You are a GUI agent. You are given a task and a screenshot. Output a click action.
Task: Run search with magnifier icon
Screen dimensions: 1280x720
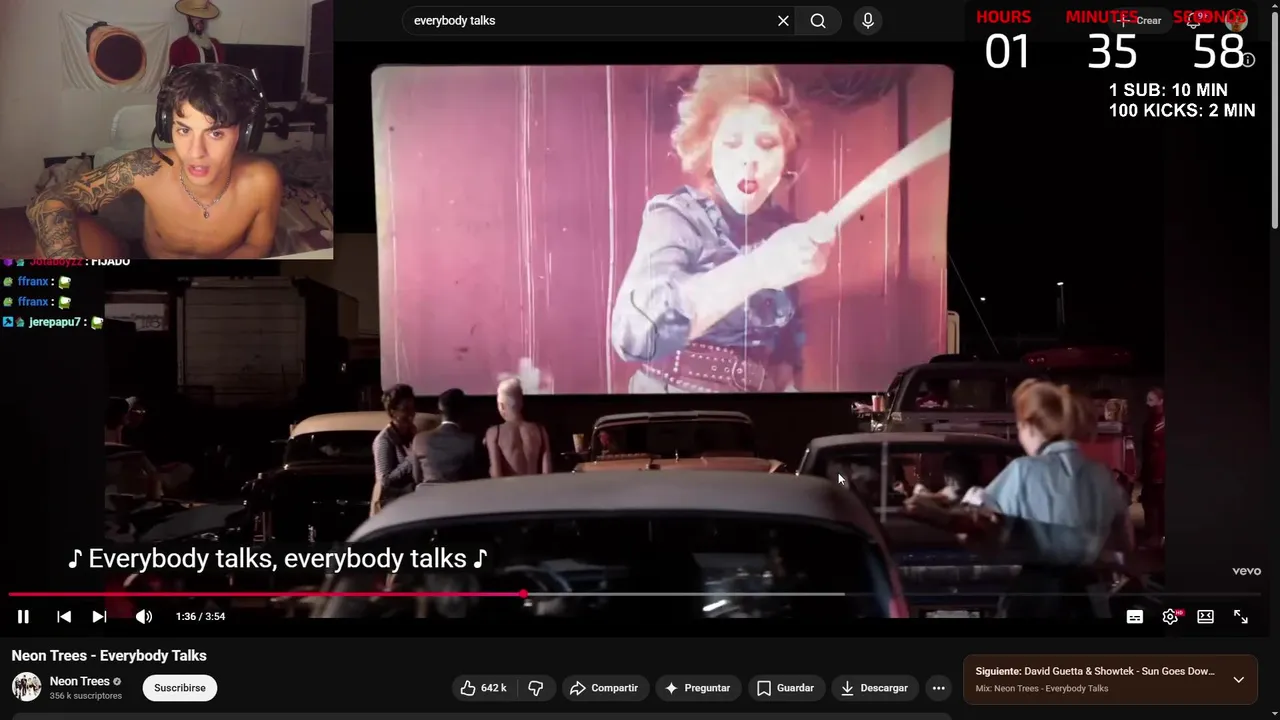(818, 21)
